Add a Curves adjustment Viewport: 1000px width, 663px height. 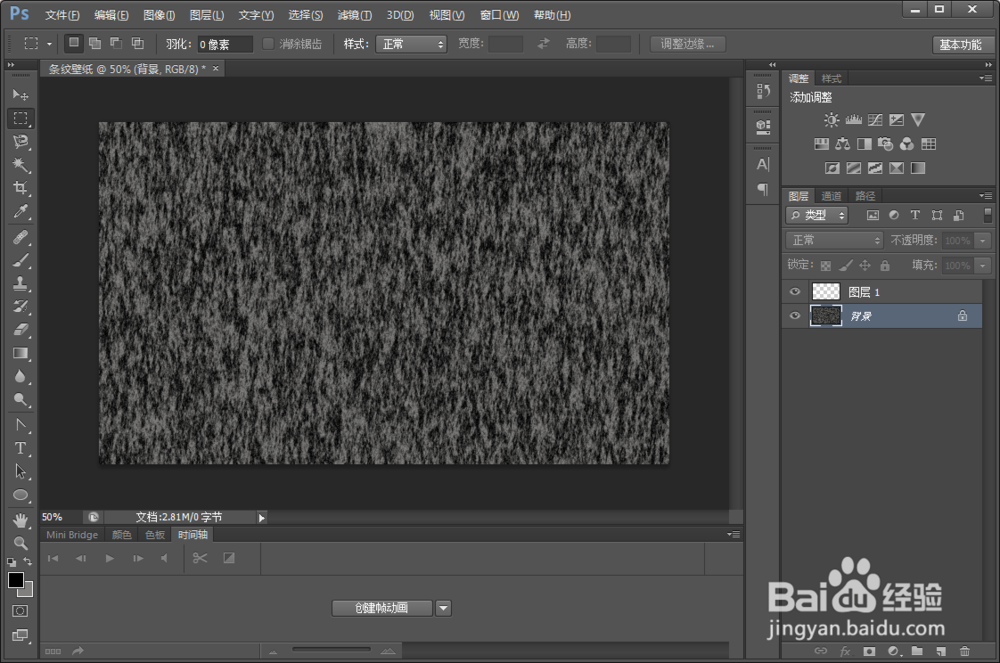click(x=875, y=120)
